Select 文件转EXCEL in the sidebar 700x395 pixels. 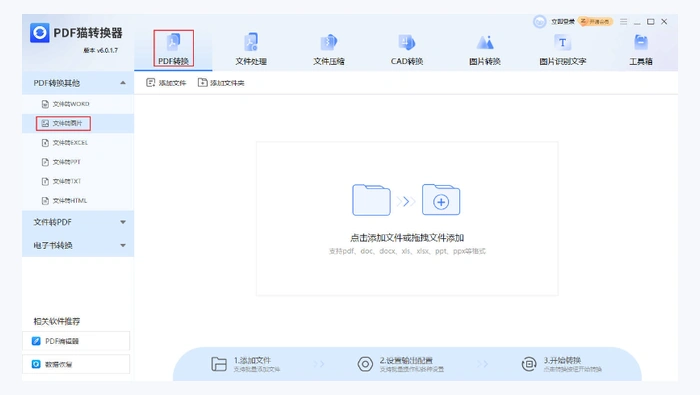tap(78, 143)
